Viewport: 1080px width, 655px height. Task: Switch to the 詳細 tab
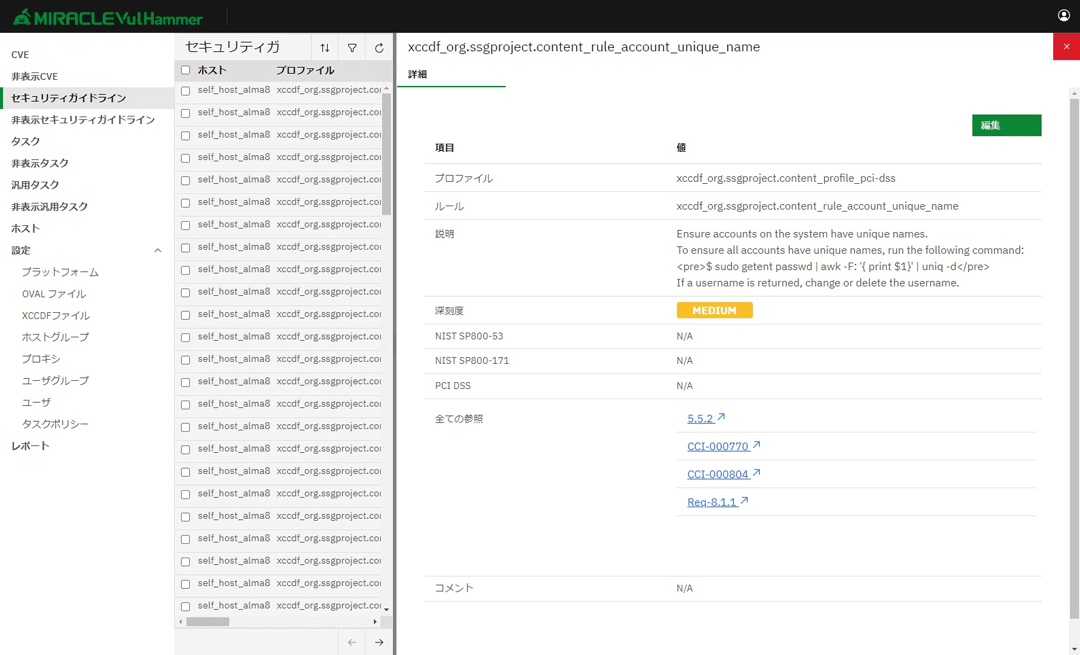pos(418,75)
